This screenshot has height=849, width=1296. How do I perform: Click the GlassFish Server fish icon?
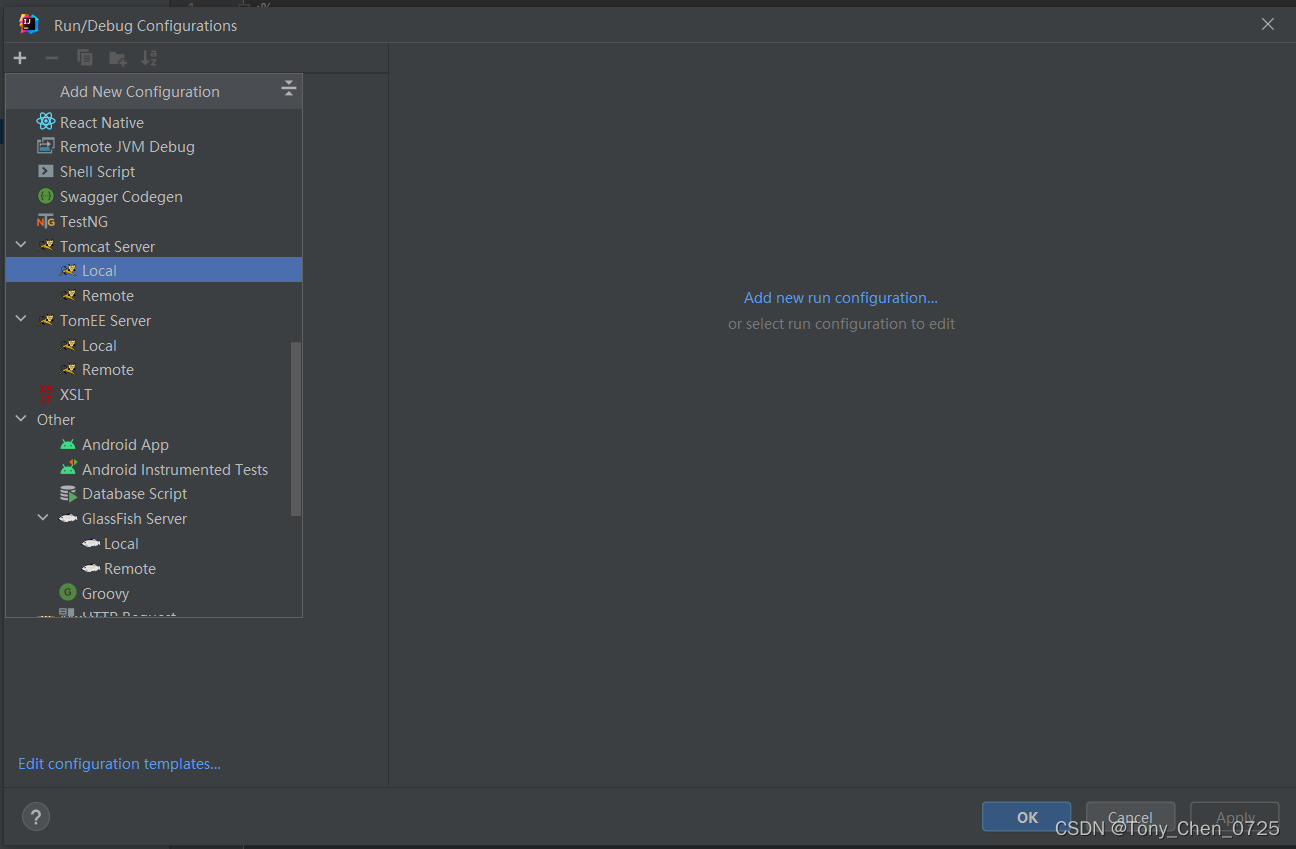pyautogui.click(x=68, y=518)
